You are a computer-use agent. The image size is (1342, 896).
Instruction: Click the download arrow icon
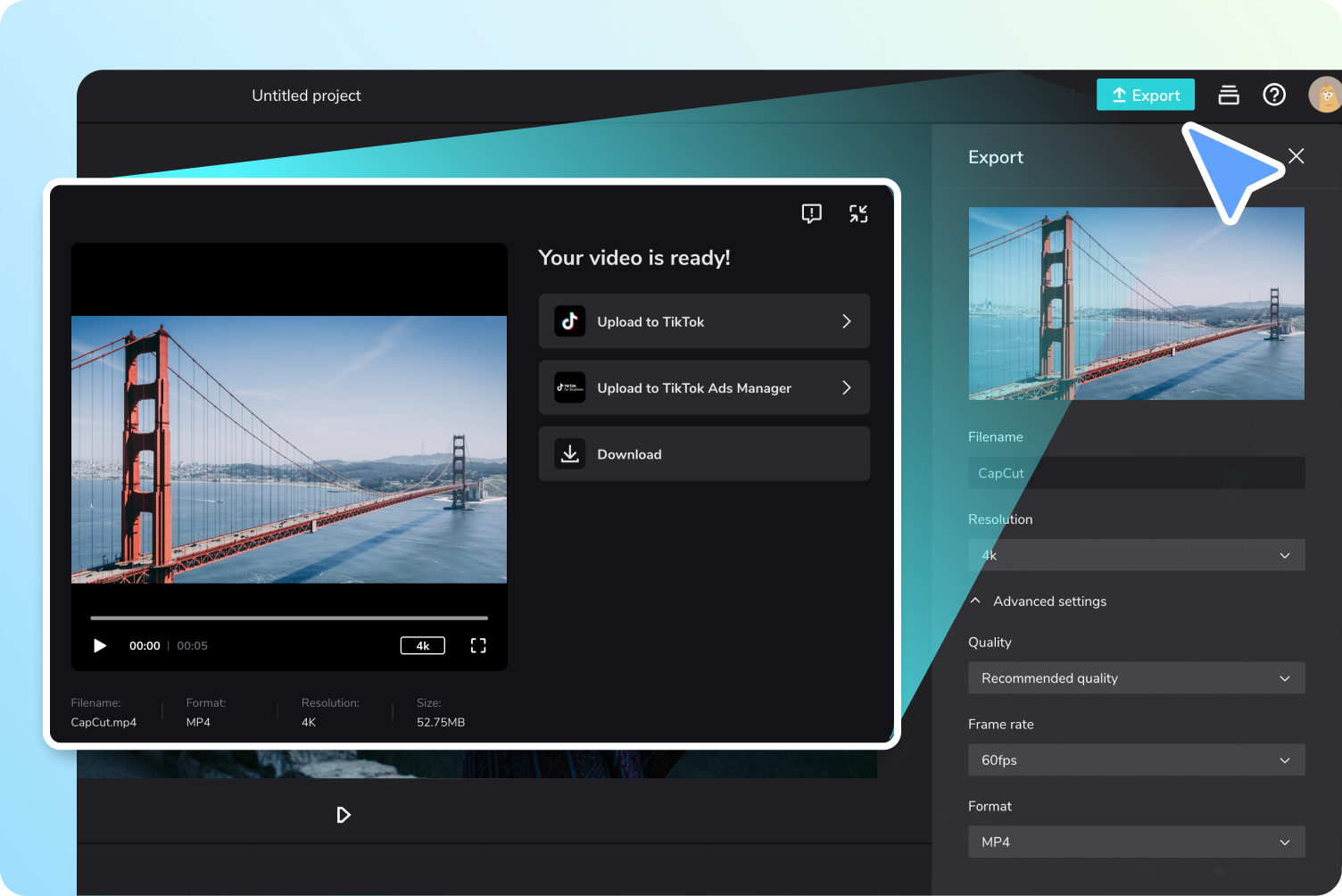pyautogui.click(x=570, y=453)
